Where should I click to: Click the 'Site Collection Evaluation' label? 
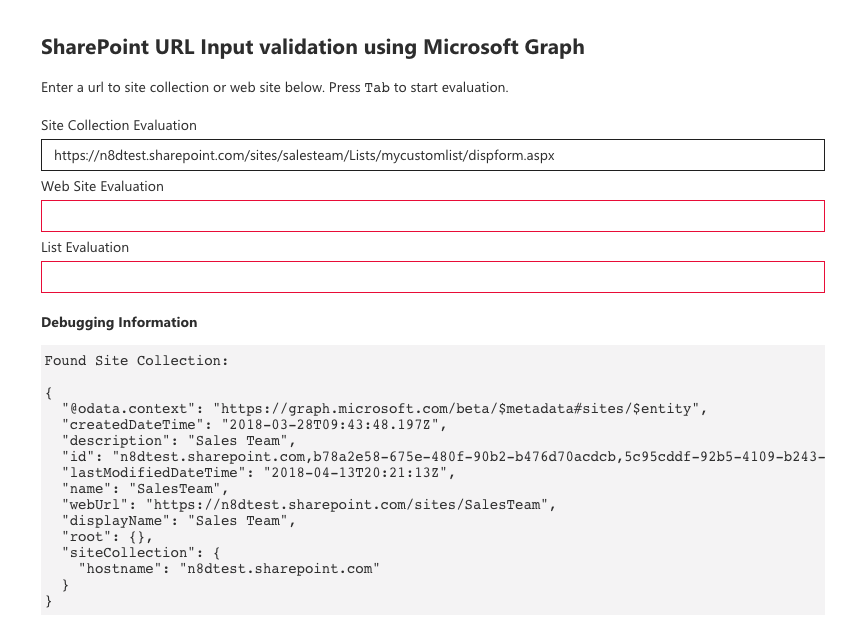[119, 125]
